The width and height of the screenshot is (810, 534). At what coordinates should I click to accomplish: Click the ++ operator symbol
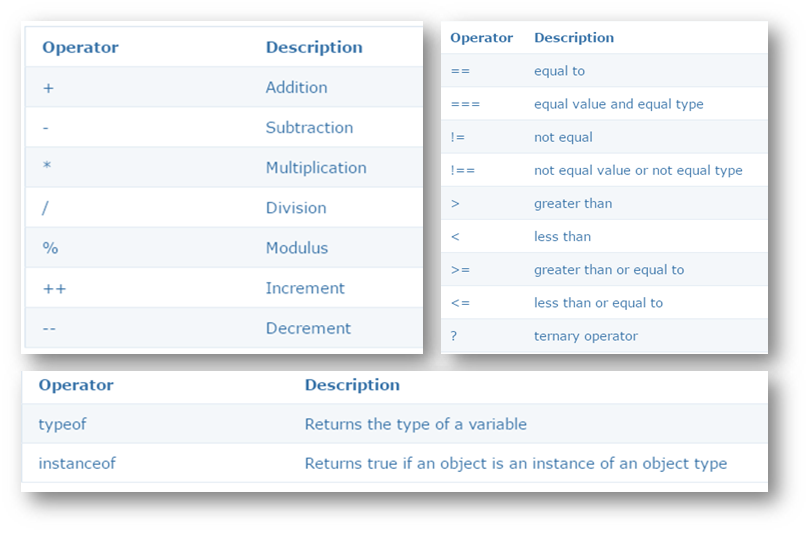click(54, 288)
